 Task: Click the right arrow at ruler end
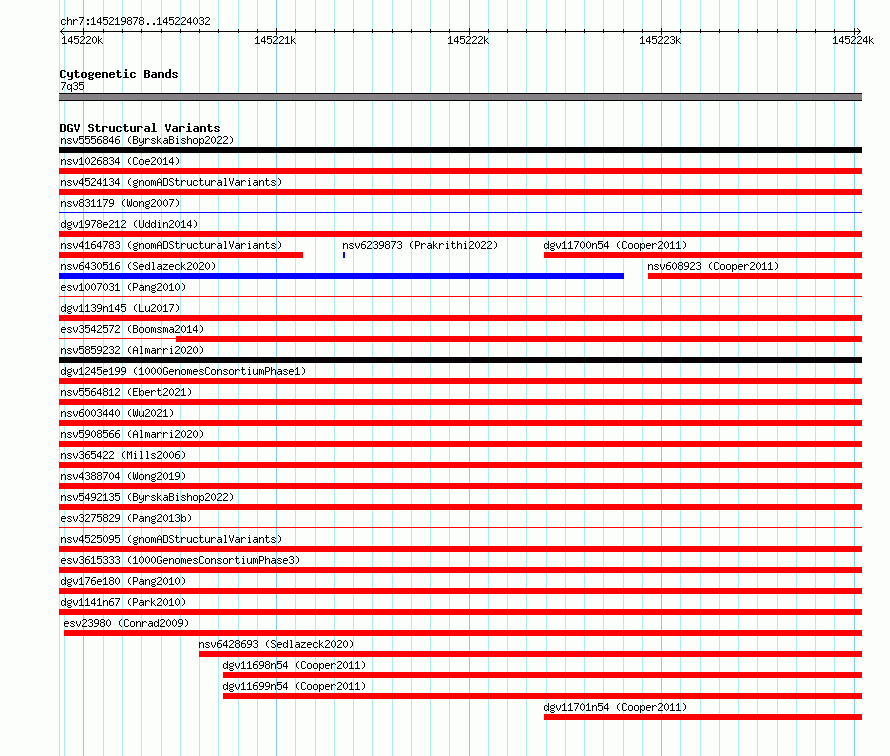point(858,31)
